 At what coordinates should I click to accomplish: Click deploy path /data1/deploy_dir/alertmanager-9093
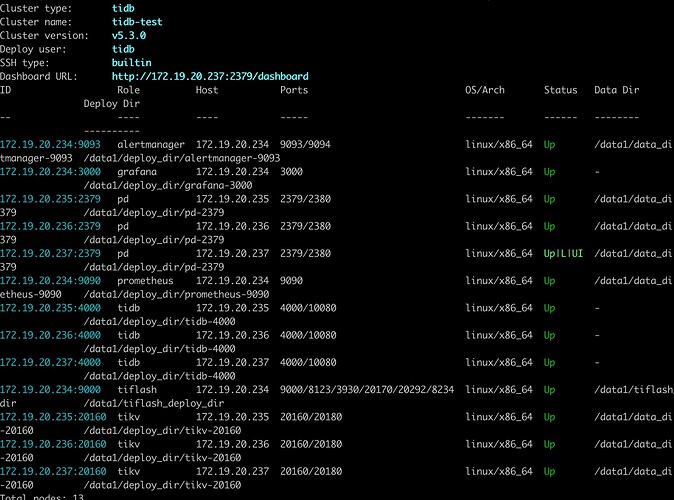tap(182, 158)
